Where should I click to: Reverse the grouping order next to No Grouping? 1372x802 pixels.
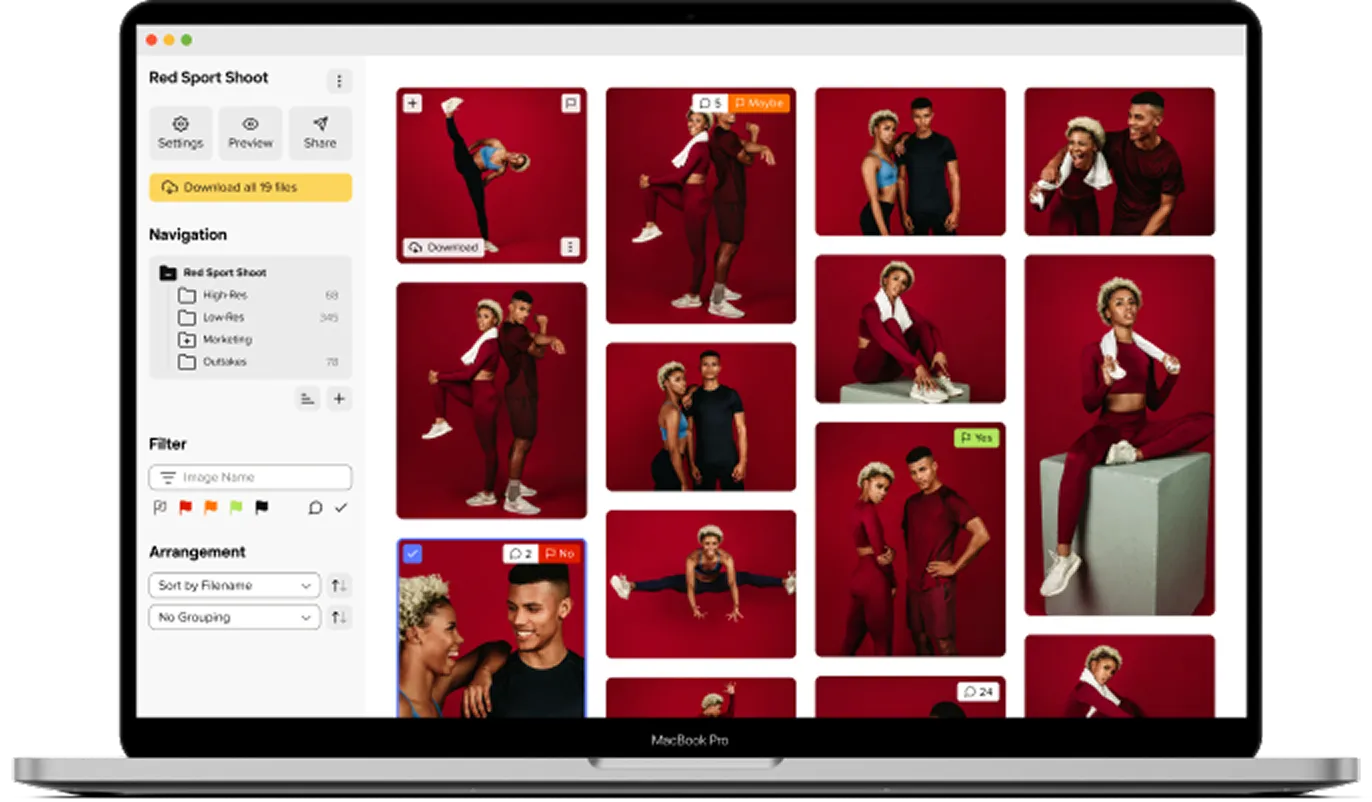[x=339, y=617]
